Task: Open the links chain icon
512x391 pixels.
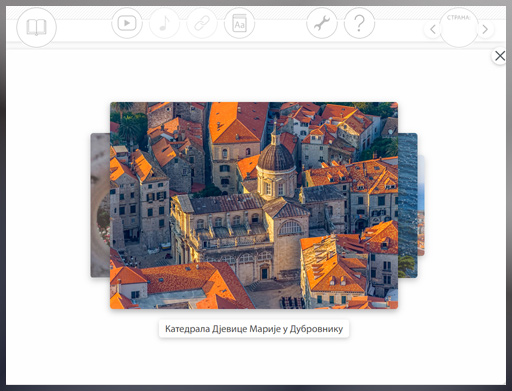Action: point(202,23)
